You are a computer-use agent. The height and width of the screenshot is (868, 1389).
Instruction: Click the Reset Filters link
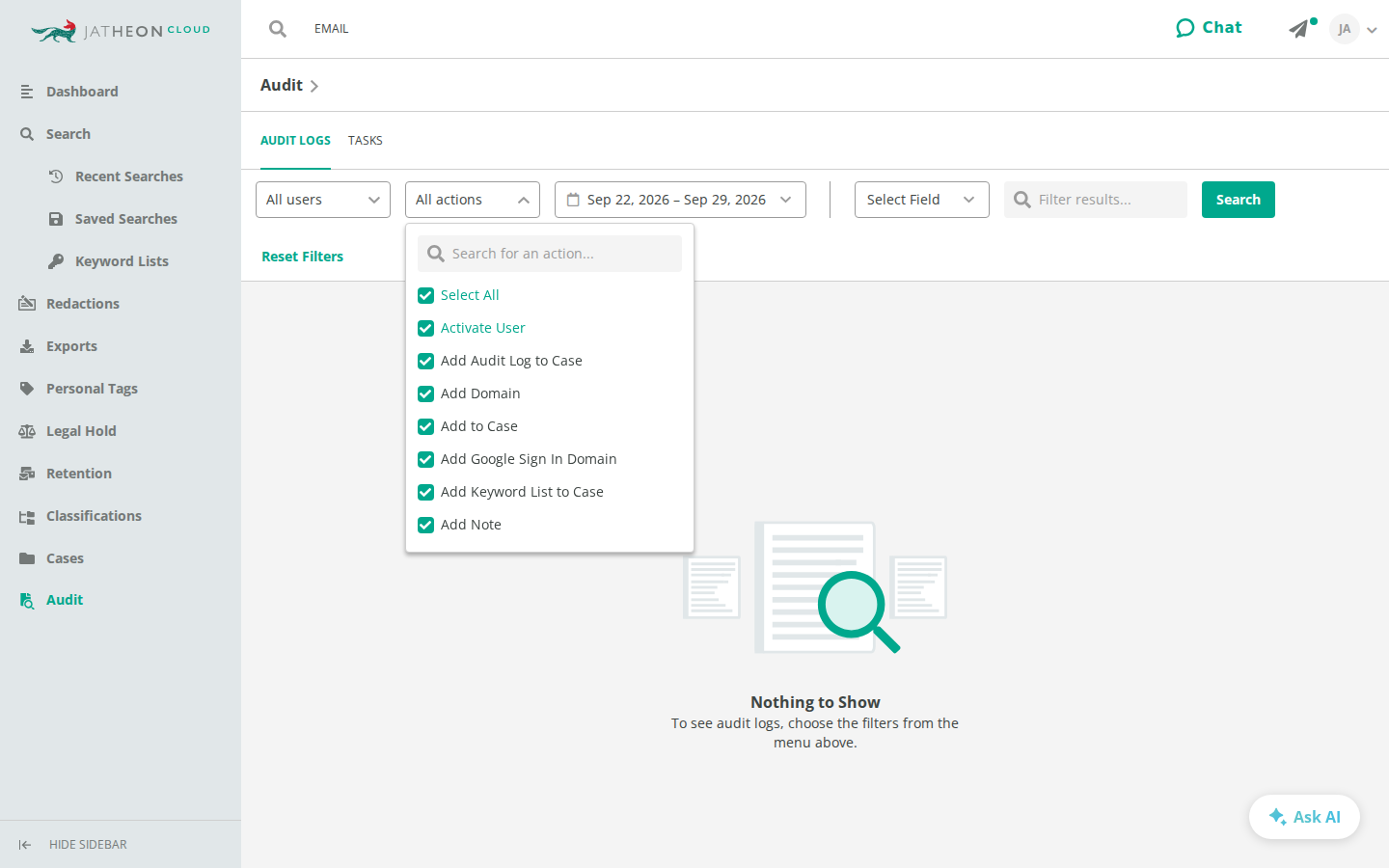(x=303, y=257)
